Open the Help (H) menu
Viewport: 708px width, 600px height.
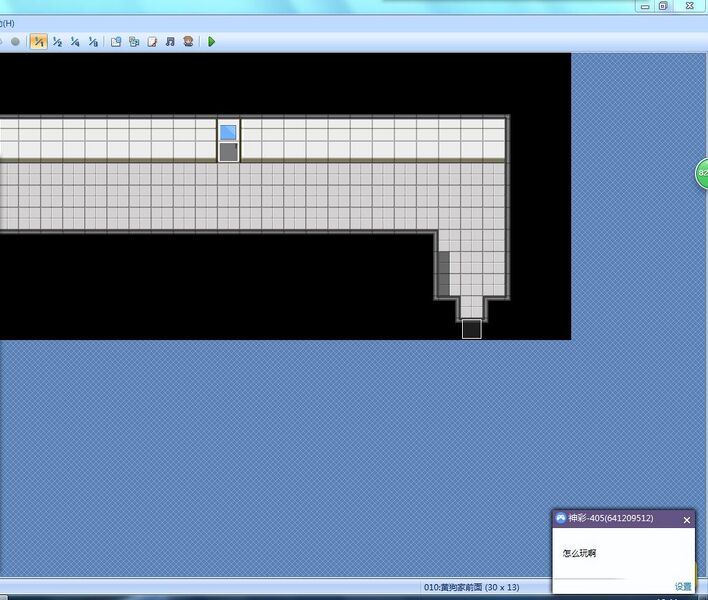point(7,23)
